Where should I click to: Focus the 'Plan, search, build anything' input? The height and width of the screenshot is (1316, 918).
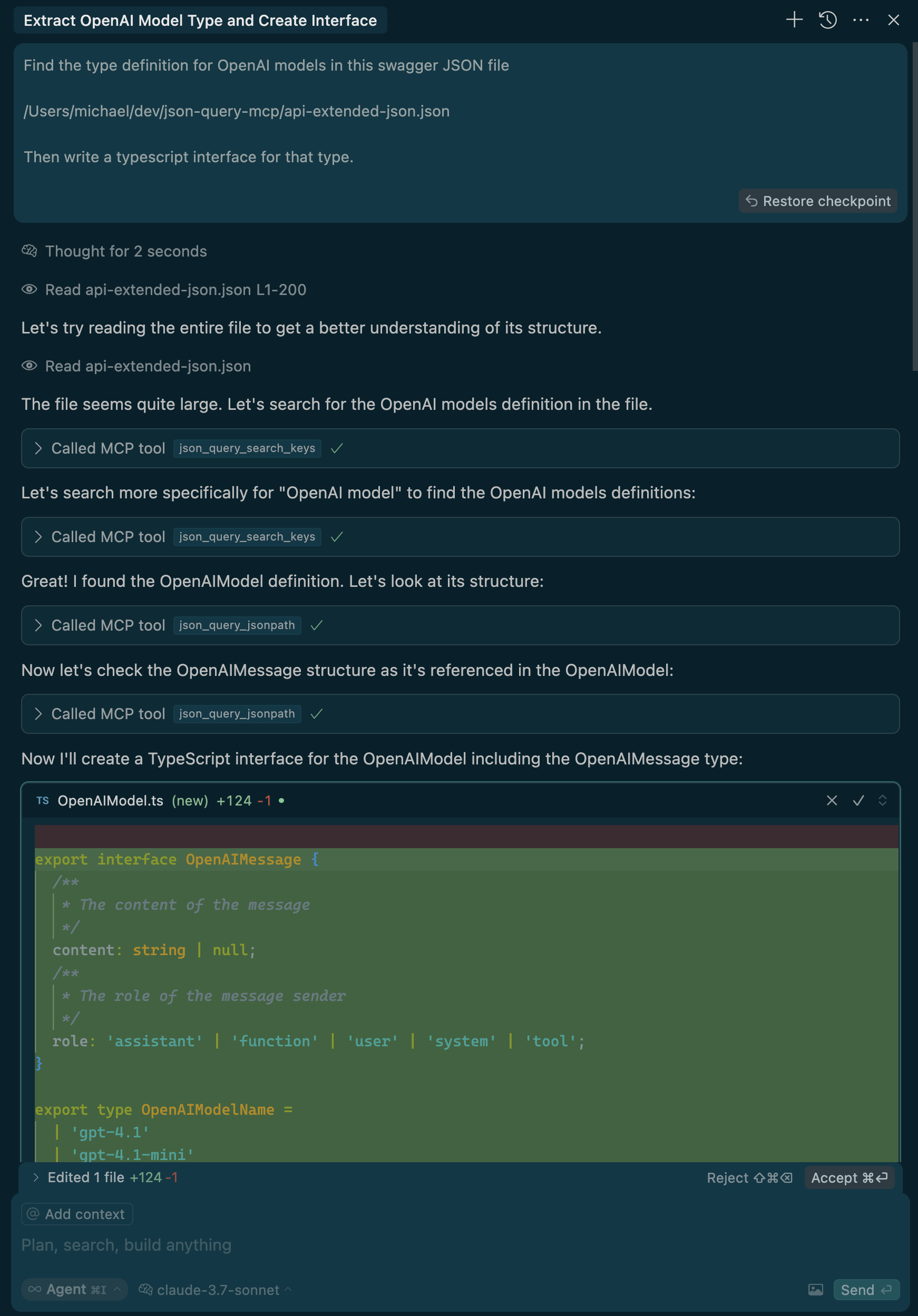click(x=460, y=1245)
